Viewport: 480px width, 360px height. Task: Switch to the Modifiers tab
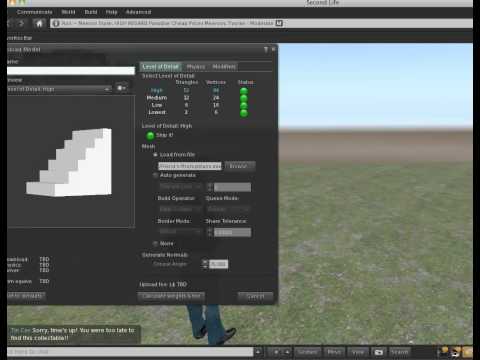point(224,67)
